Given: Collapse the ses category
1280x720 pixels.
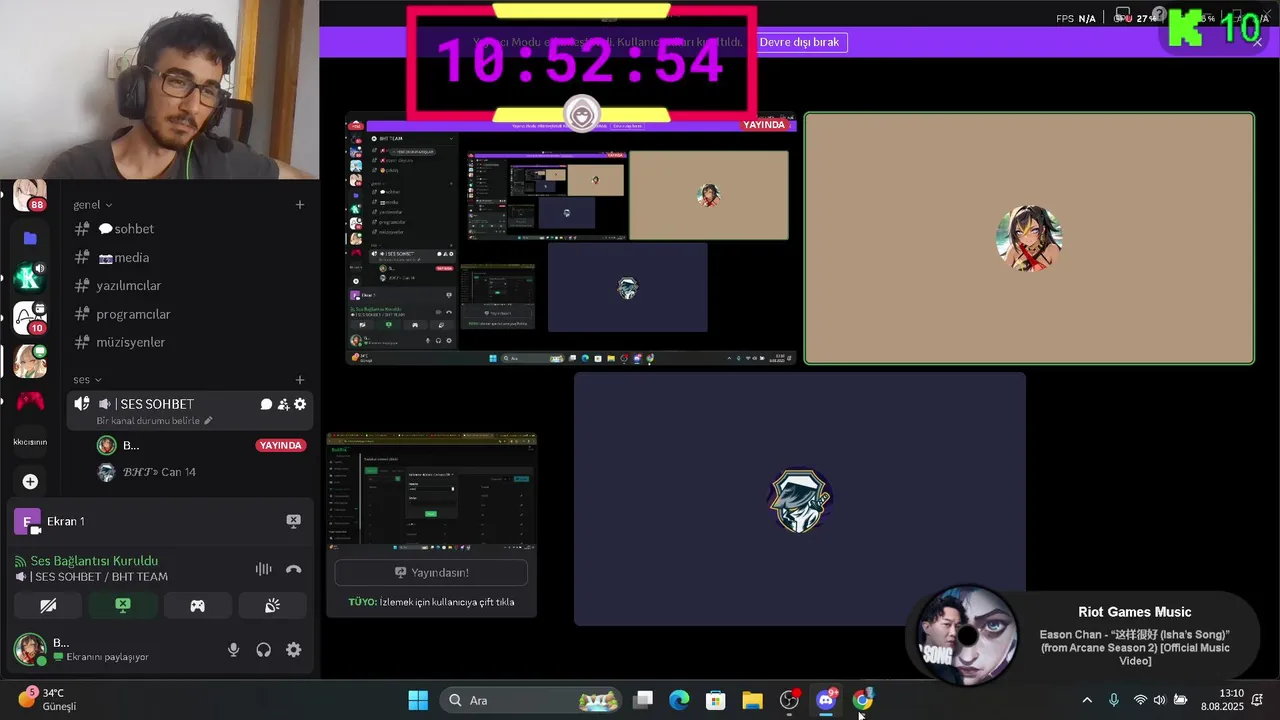Looking at the screenshot, I should point(87,380).
